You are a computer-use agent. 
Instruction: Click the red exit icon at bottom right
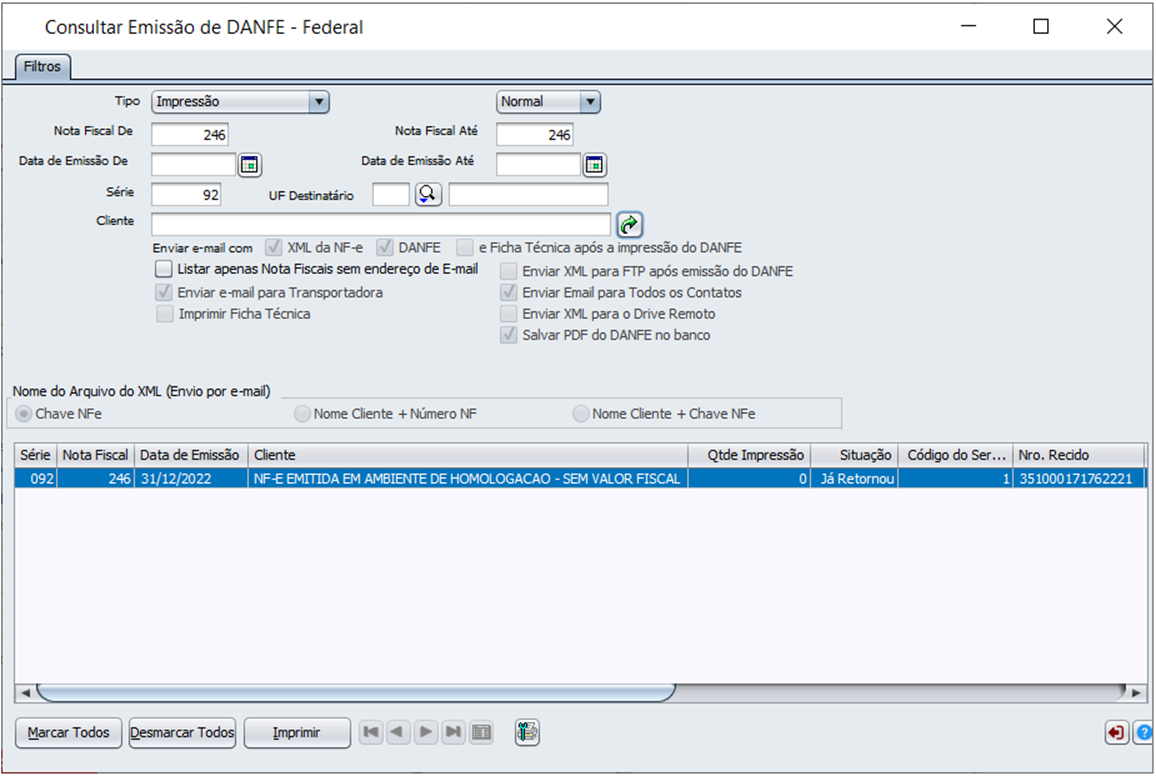click(1115, 733)
